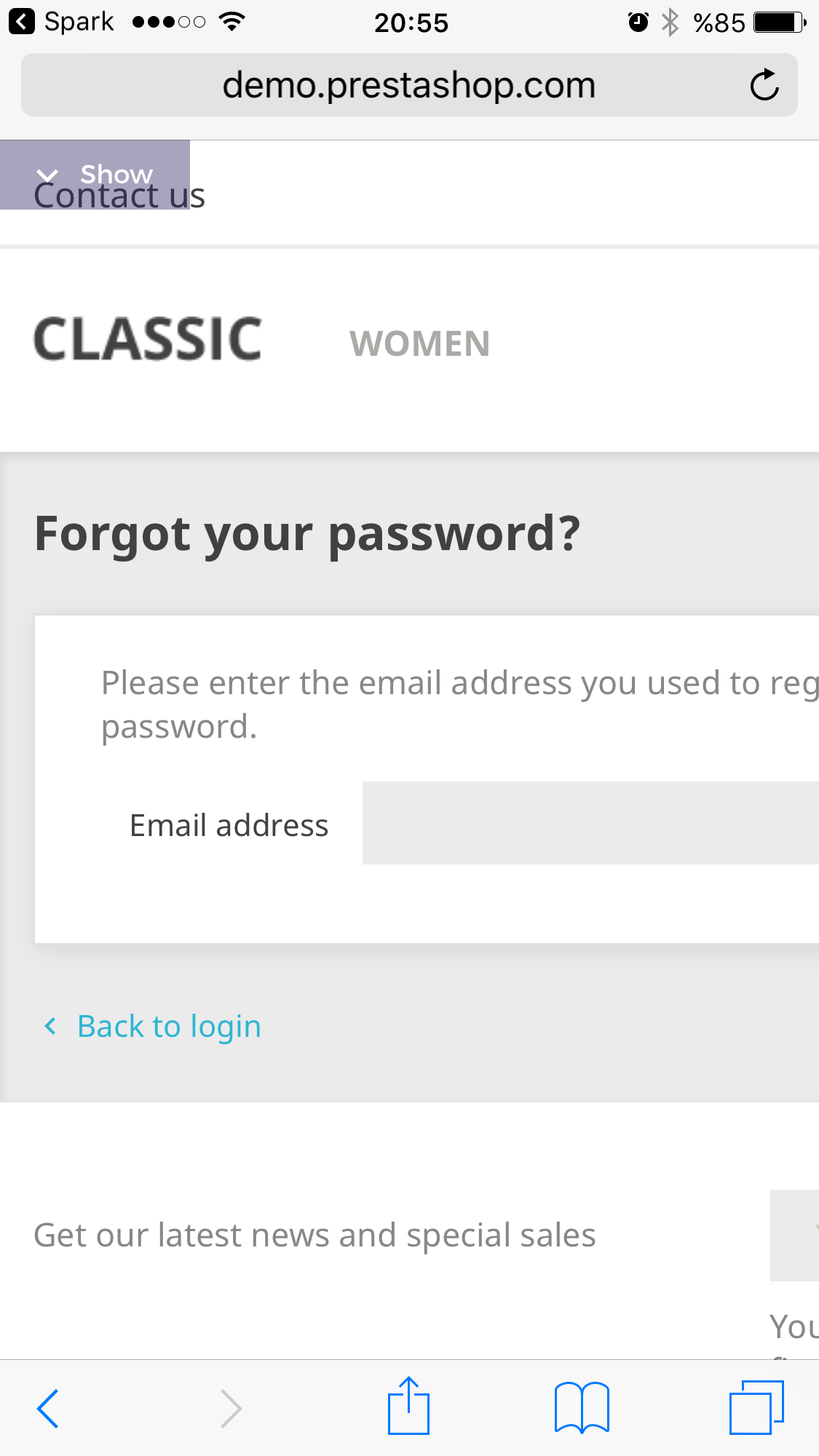Click the CLASSIC store logo
Viewport: 819px width, 1456px height.
(148, 339)
